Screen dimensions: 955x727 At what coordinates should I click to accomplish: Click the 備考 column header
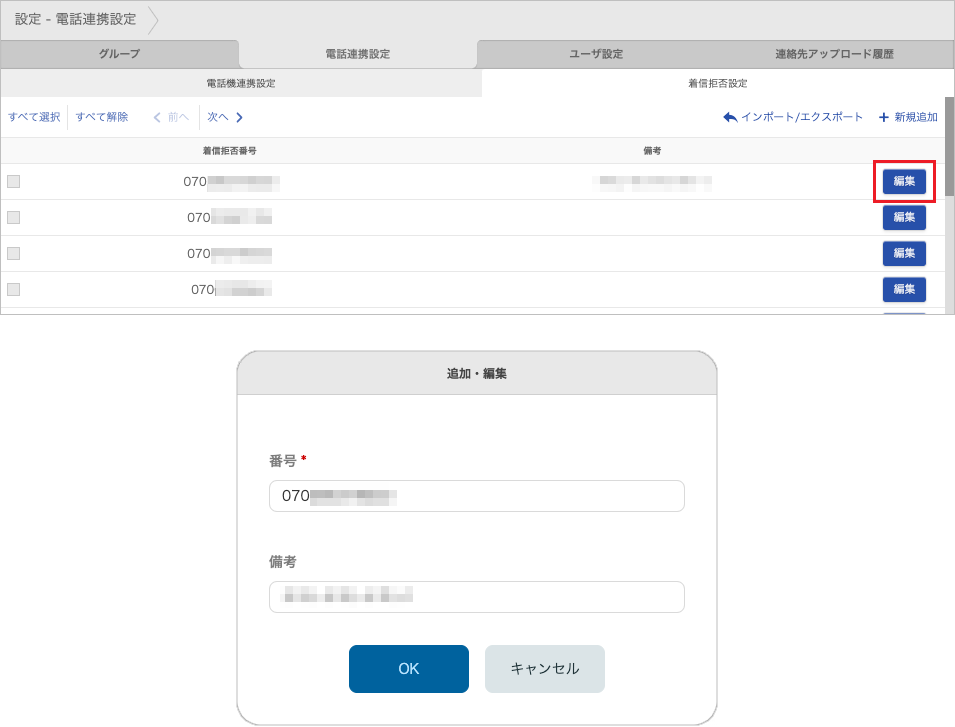coord(652,151)
